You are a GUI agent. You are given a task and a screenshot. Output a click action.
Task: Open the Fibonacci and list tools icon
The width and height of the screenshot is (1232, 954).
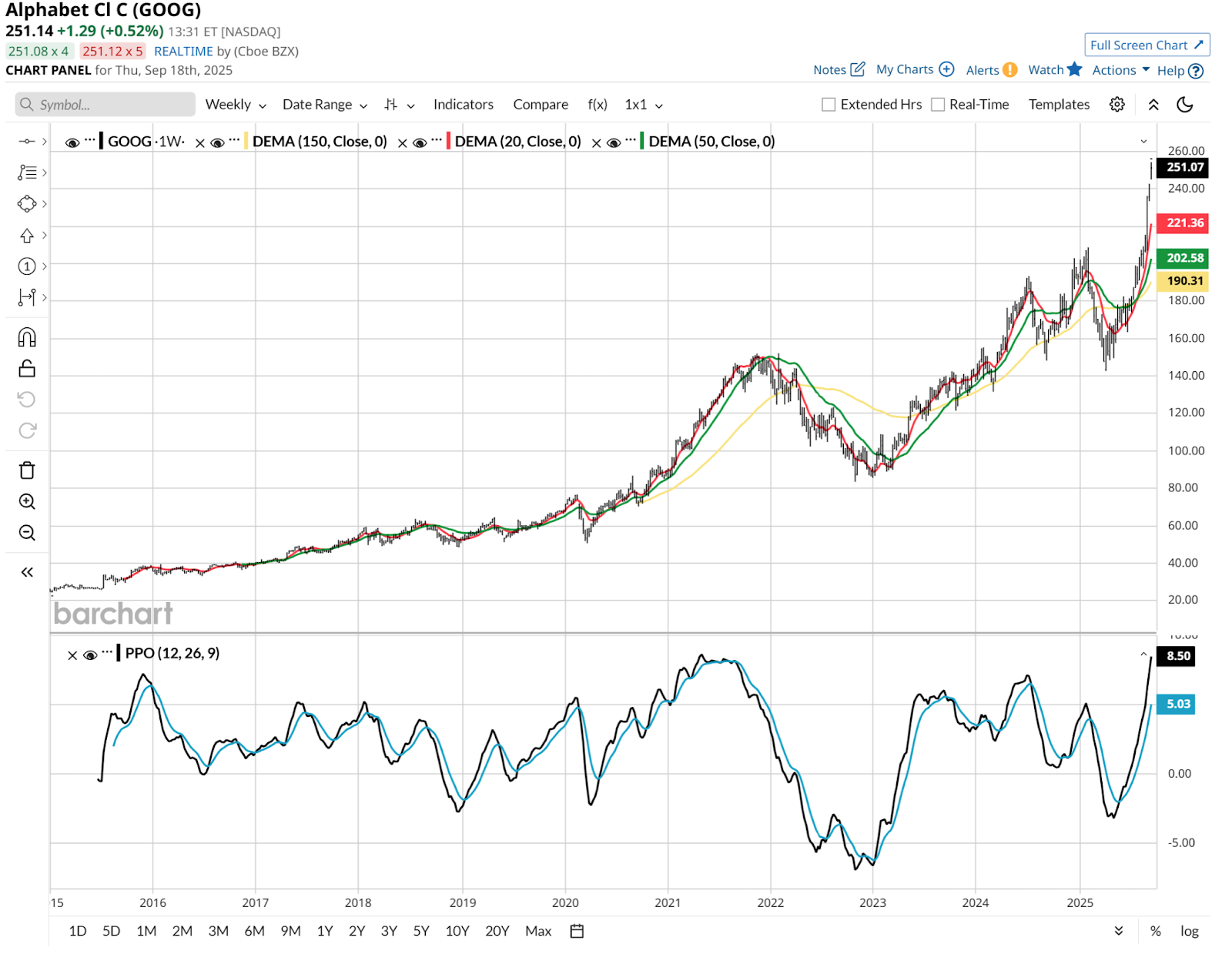coord(27,172)
